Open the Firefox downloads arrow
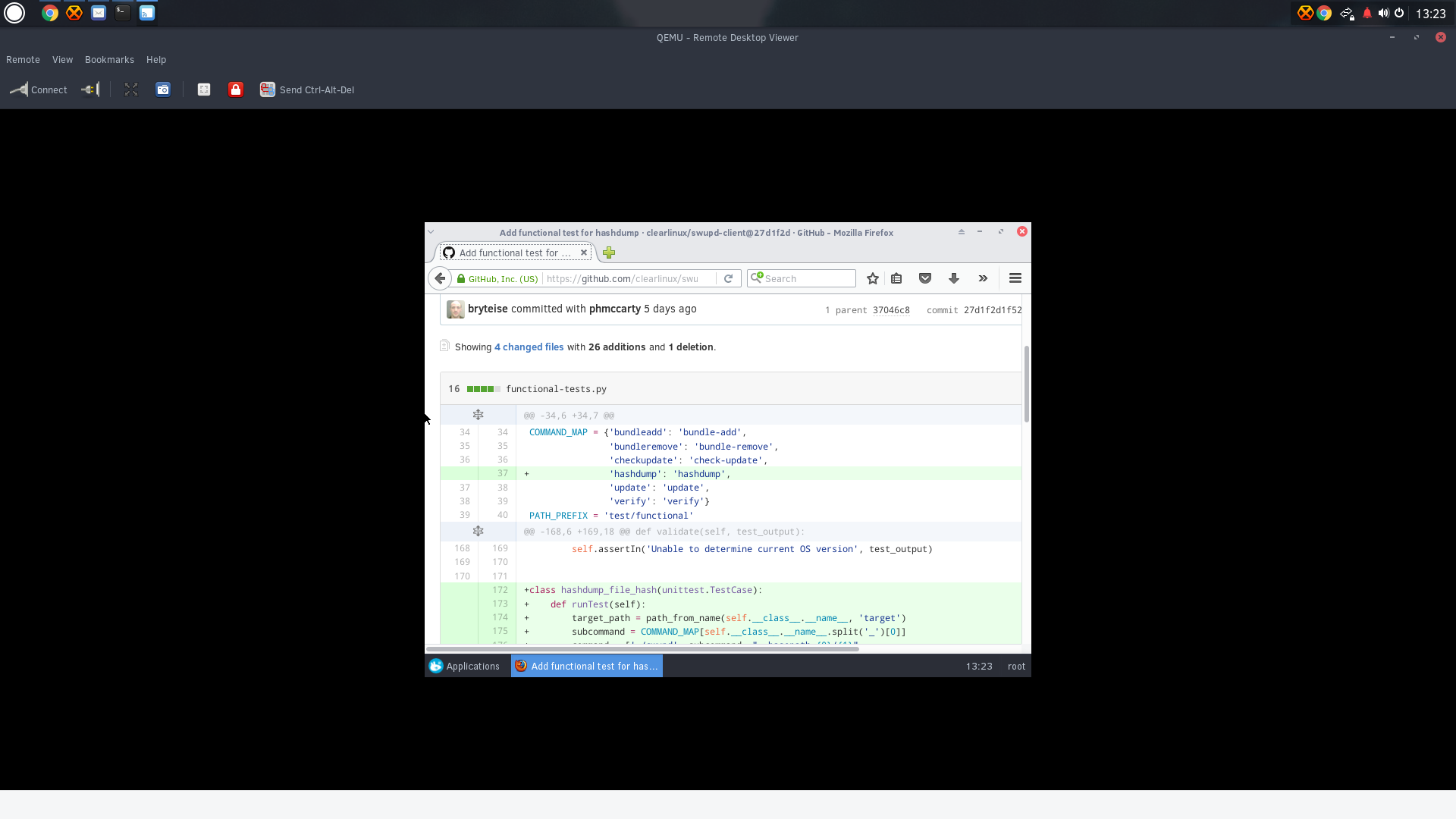This screenshot has height=819, width=1456. pyautogui.click(x=954, y=278)
